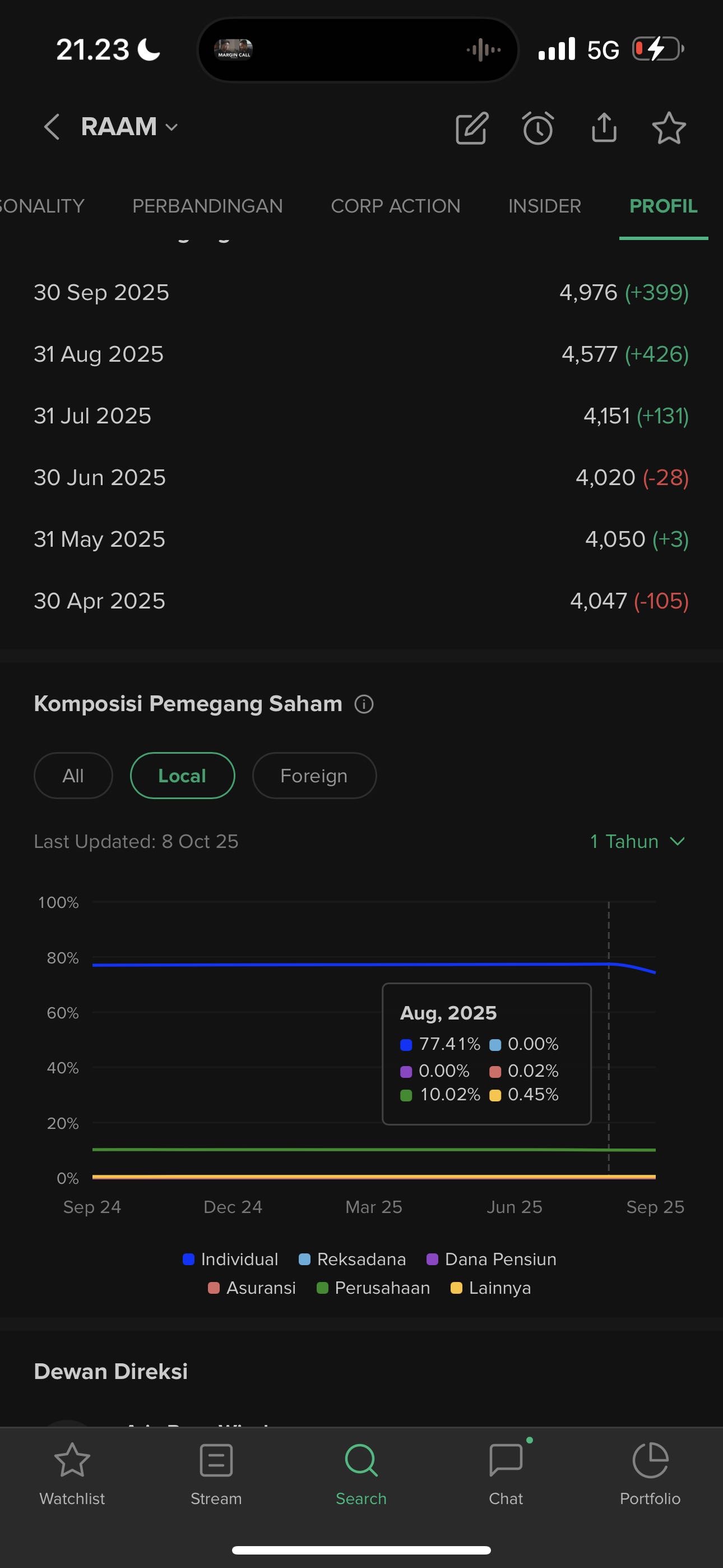Go to Portfolio in bottom bar
Screen dimensions: 723x1568
pyautogui.click(x=650, y=1473)
